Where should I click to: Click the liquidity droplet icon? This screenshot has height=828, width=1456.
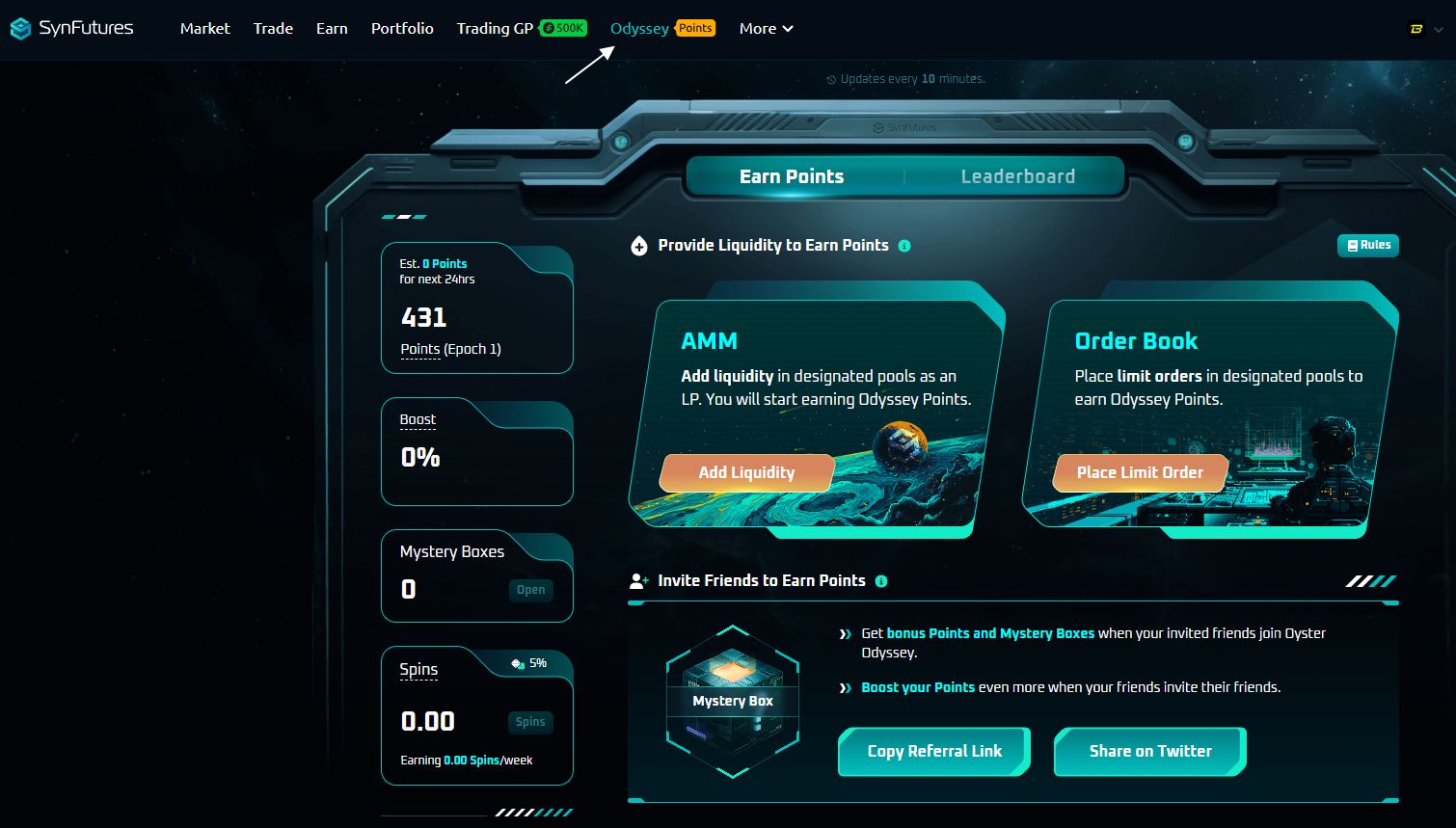click(x=638, y=246)
